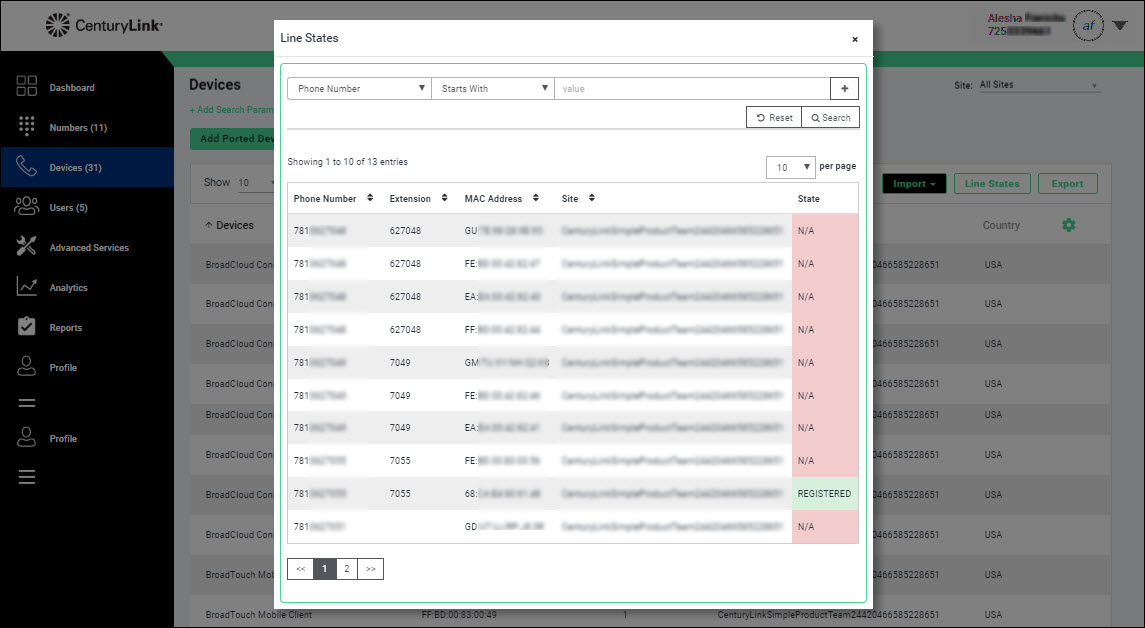1145x628 pixels.
Task: Open Advanced Services tools page
Action: (88, 248)
